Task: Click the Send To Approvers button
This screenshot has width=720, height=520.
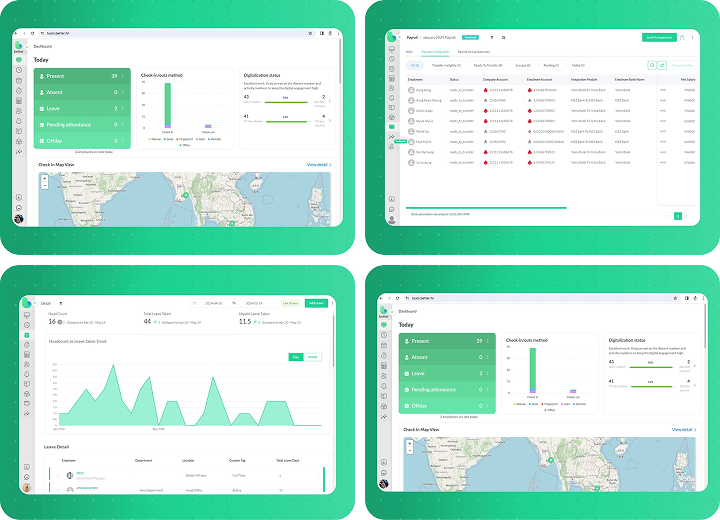Action: 658,38
